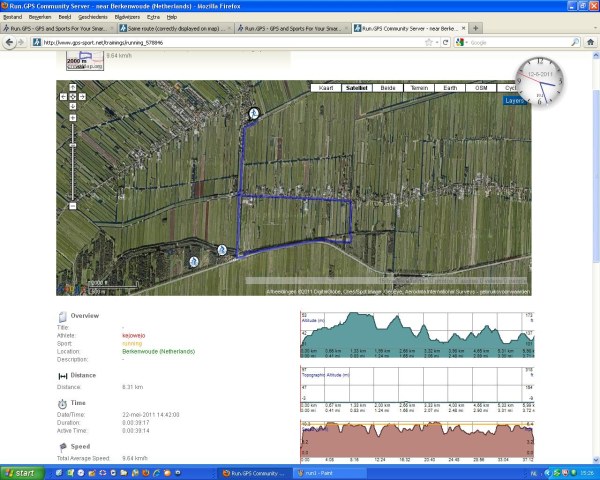
Task: Click the route marker at bottom-left of the map
Action: coord(193,261)
